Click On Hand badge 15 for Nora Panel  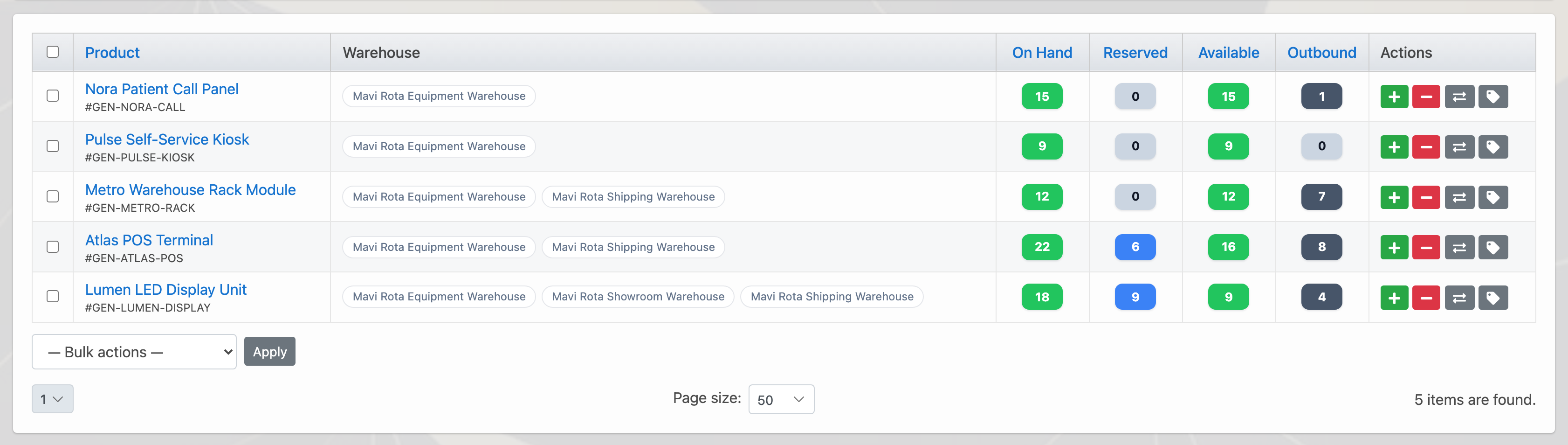(x=1042, y=96)
